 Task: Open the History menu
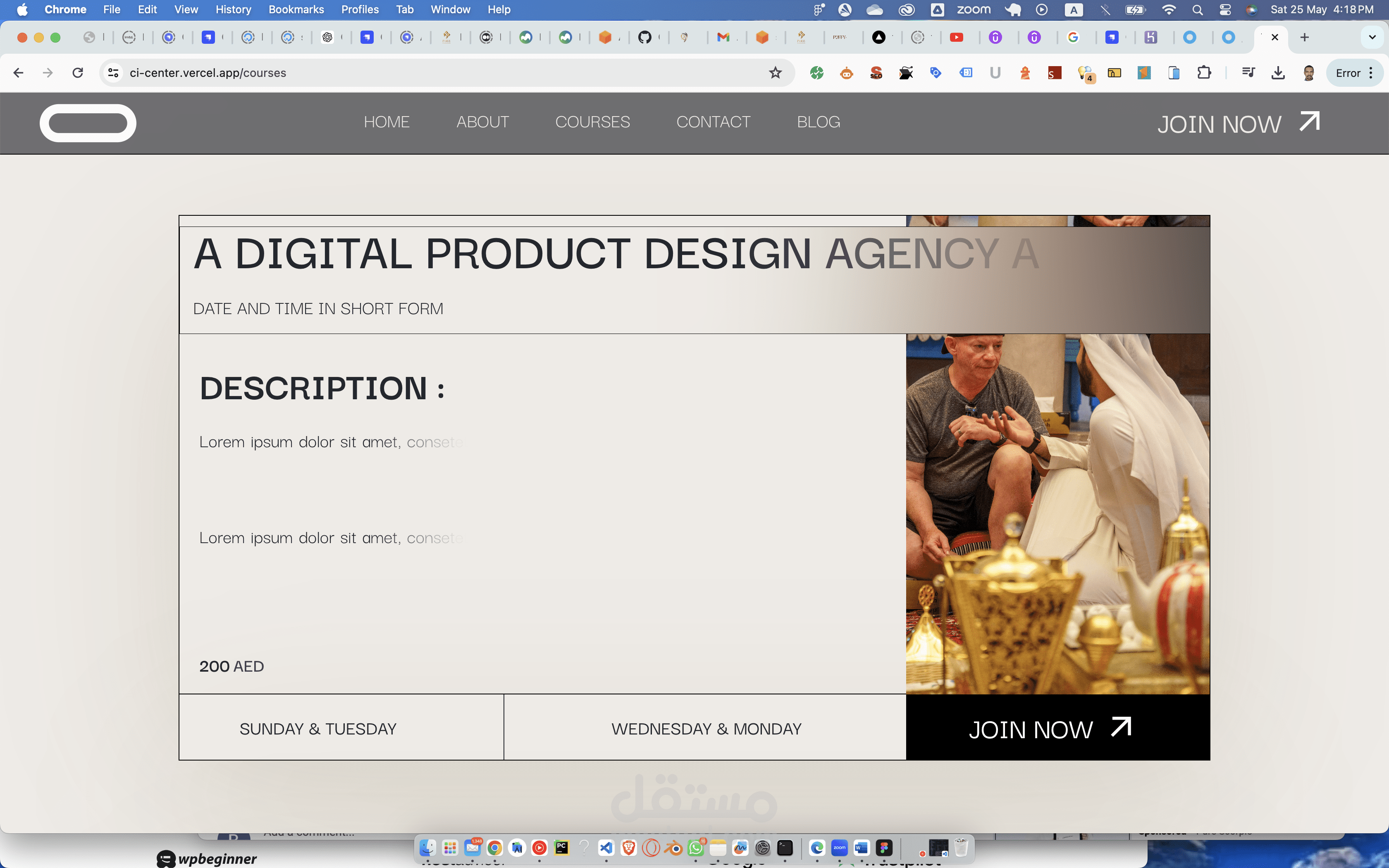(x=233, y=10)
